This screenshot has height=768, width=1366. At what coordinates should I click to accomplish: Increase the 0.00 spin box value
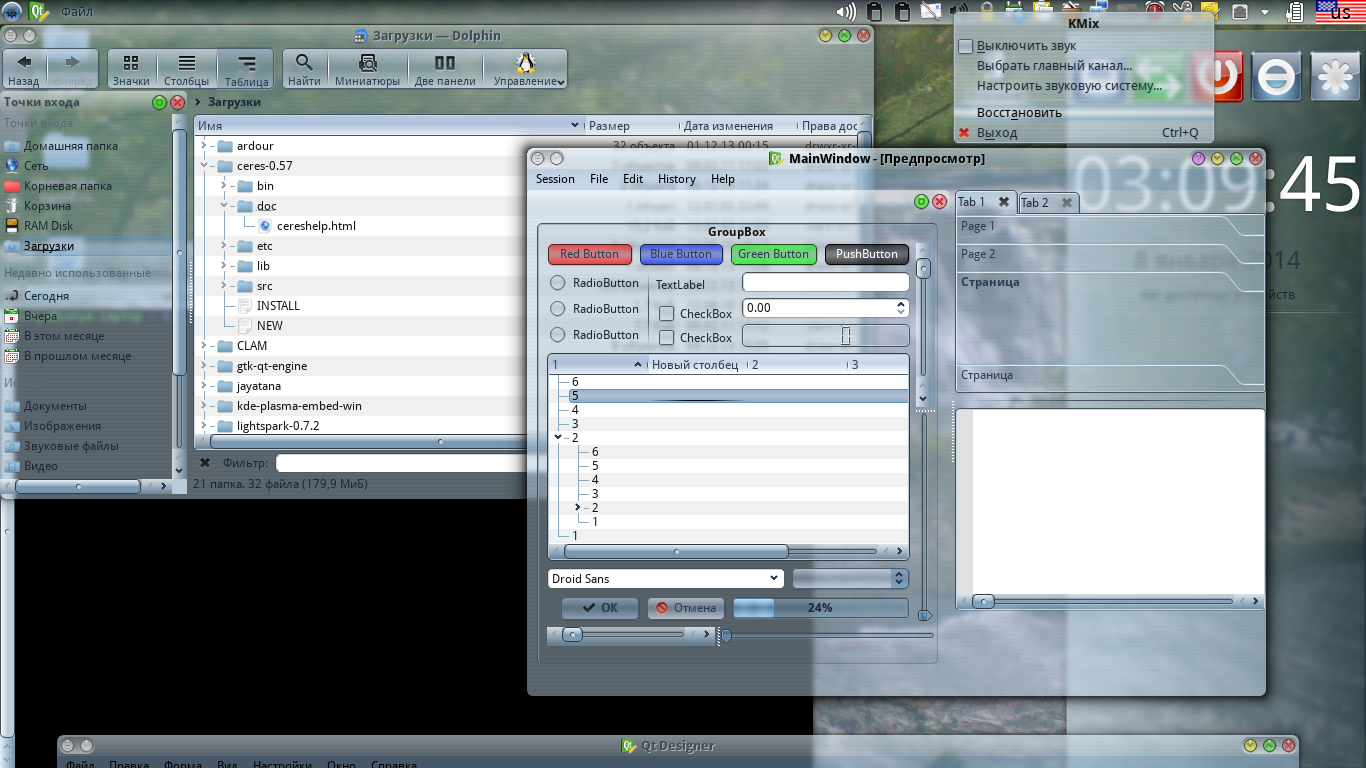point(901,304)
